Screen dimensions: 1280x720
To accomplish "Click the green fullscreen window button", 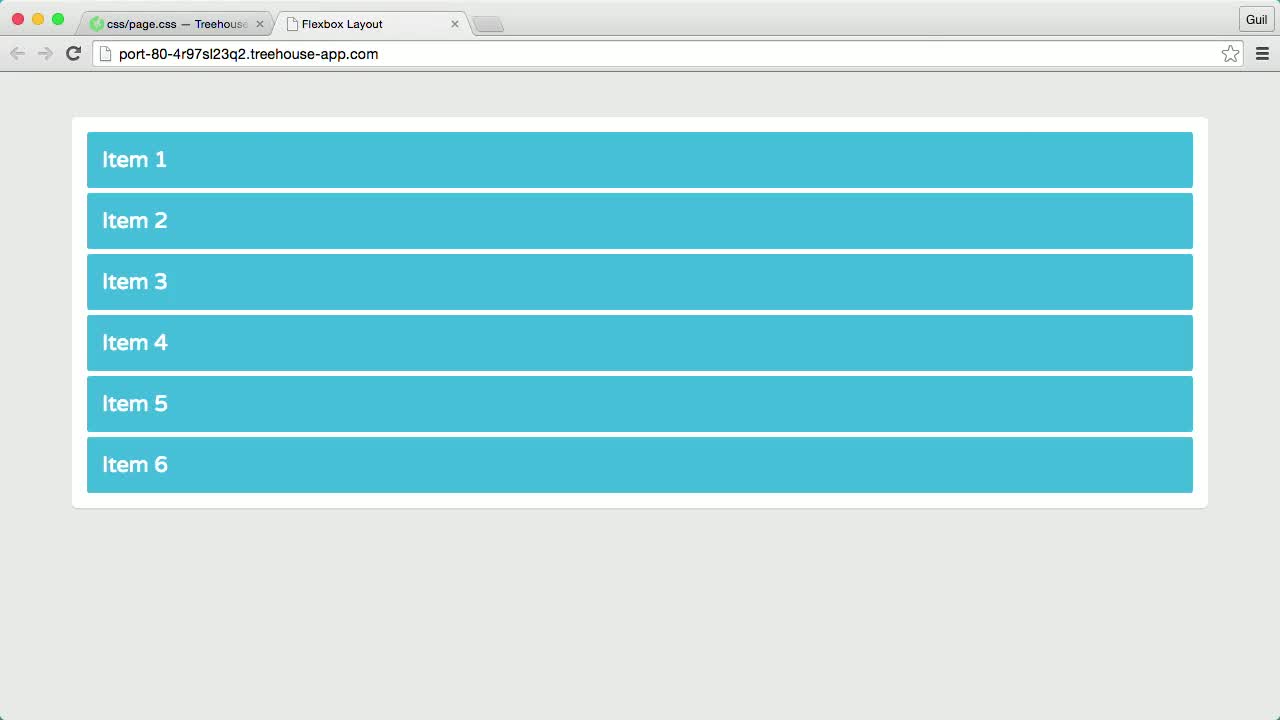I will coord(58,19).
